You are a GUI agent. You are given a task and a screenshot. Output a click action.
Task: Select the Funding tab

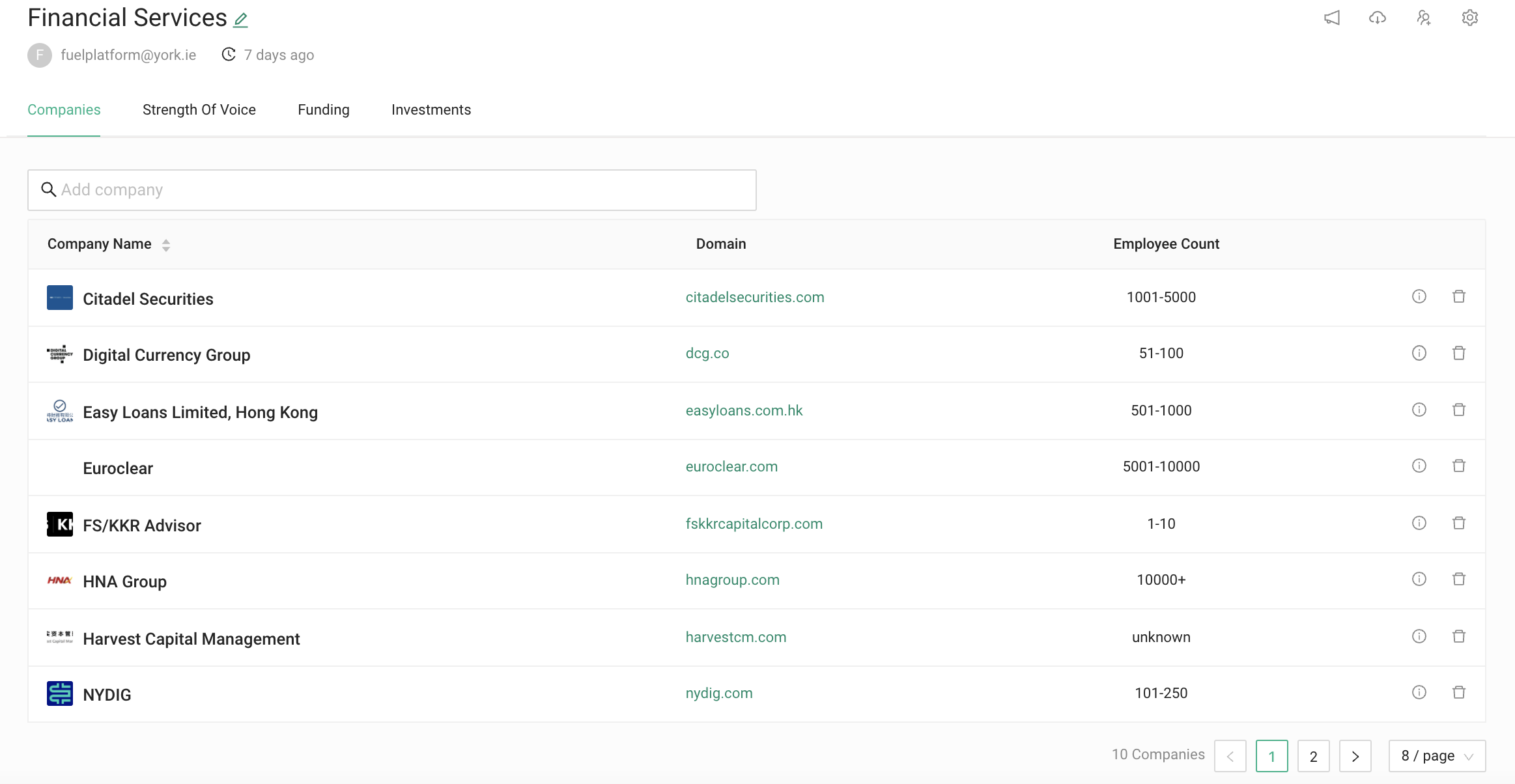tap(323, 110)
